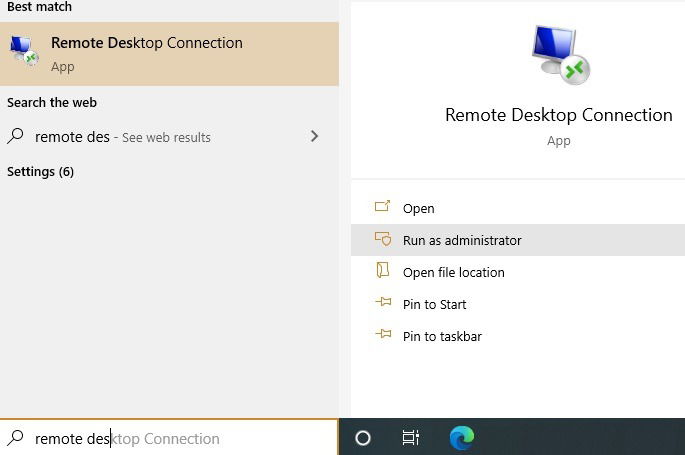Image resolution: width=685 pixels, height=455 pixels.
Task: Open the Remote Desktop Connection best match result
Action: (169, 54)
